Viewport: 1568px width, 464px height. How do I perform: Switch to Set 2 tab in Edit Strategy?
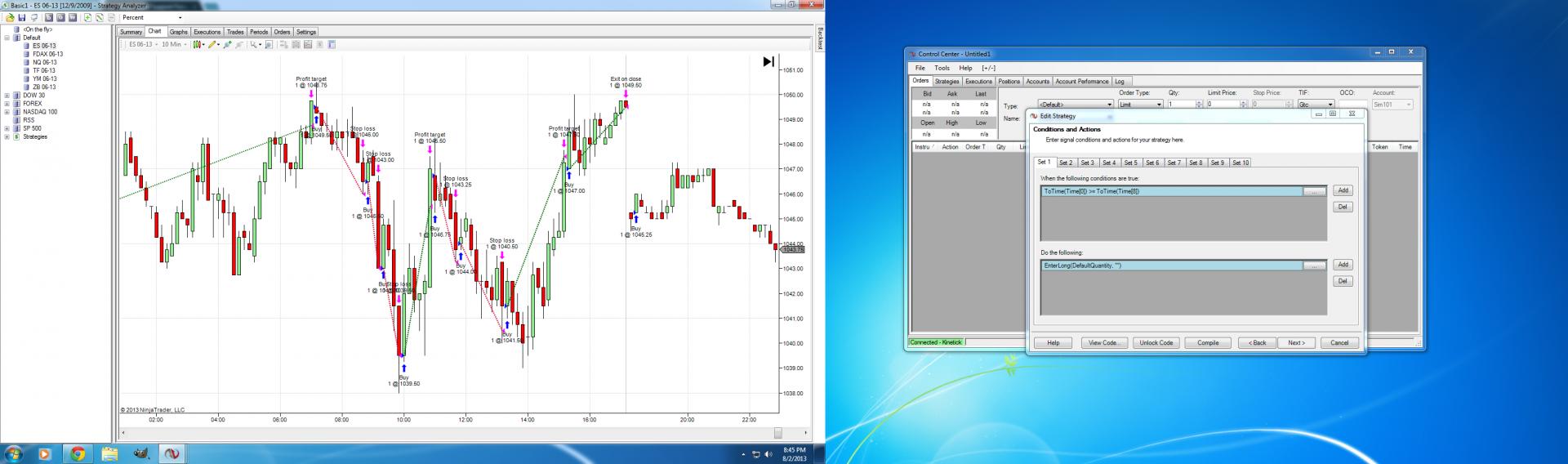(1066, 163)
